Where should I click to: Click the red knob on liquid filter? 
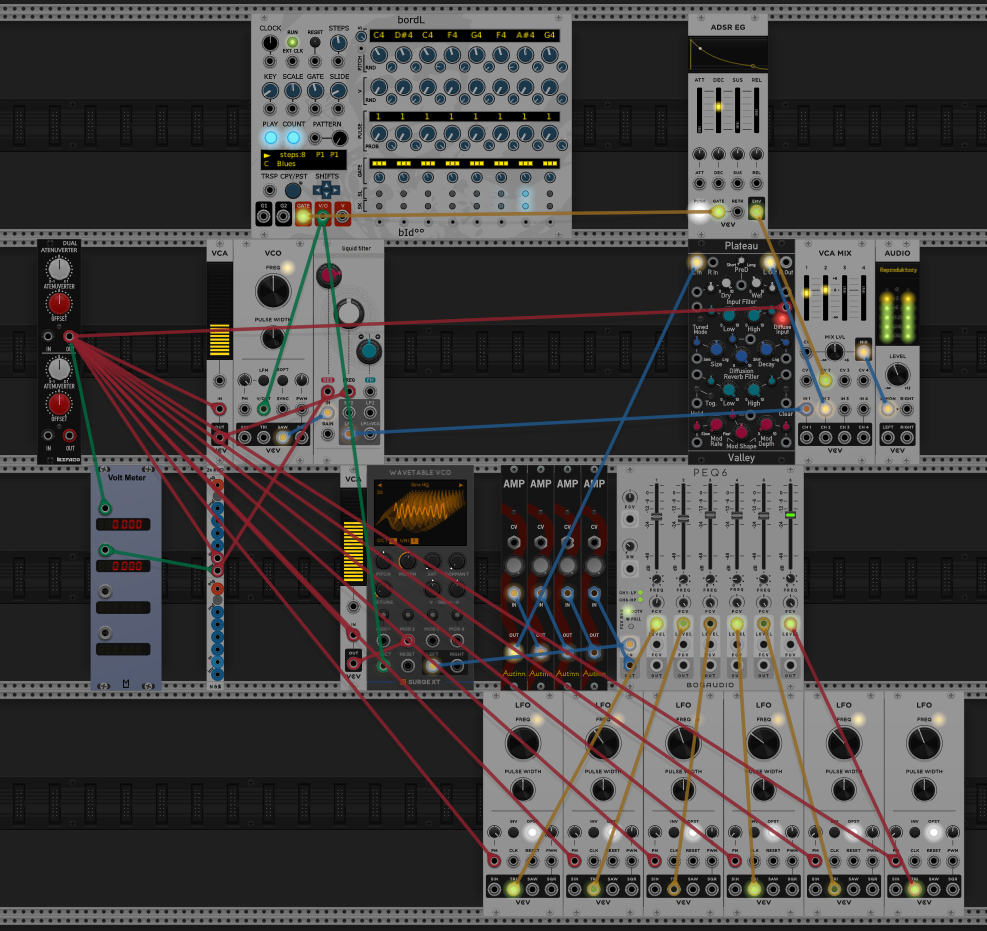click(x=329, y=276)
